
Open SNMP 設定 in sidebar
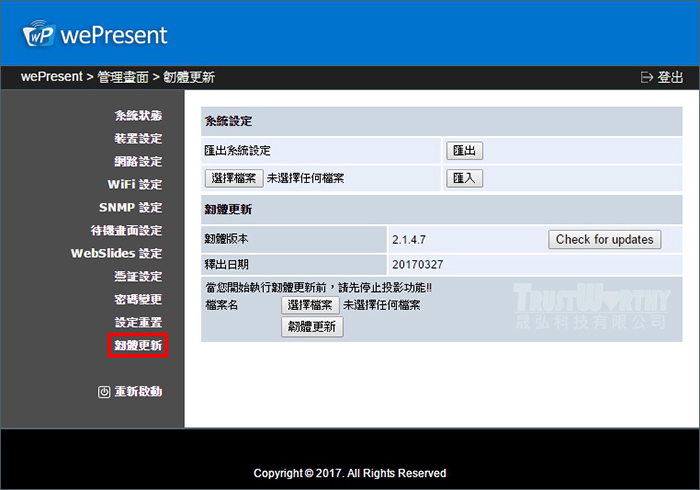coord(131,208)
